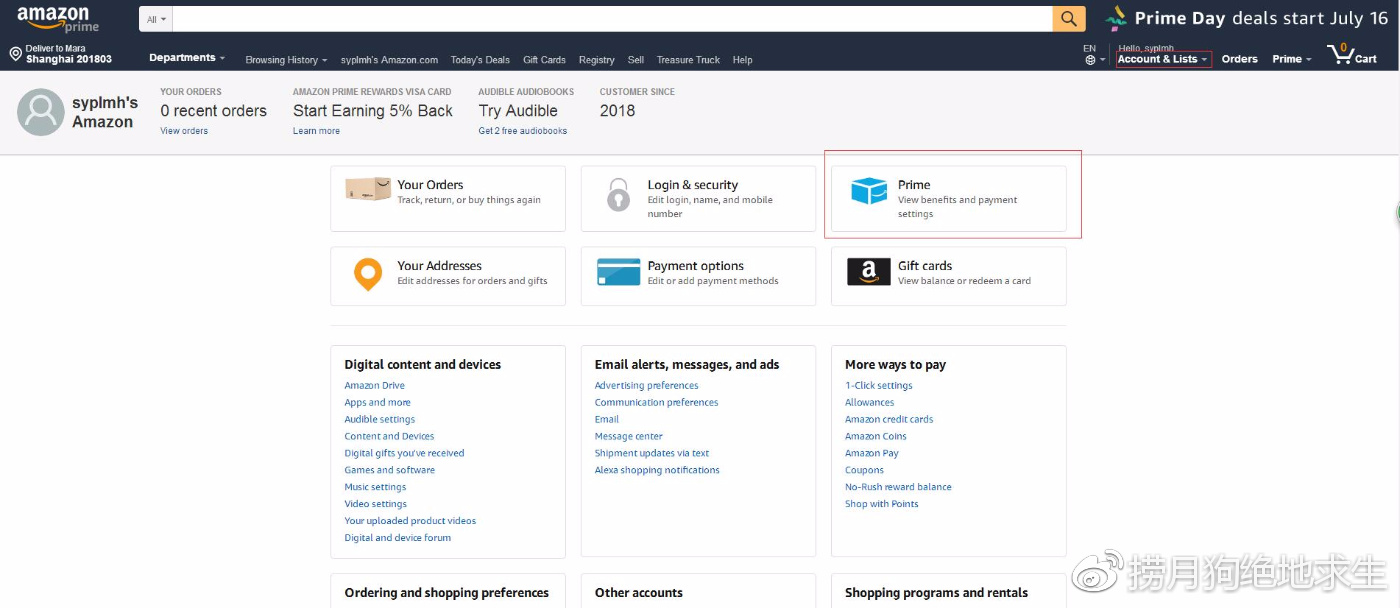Click 0 recent orders text
1400x608 pixels.
coord(213,111)
